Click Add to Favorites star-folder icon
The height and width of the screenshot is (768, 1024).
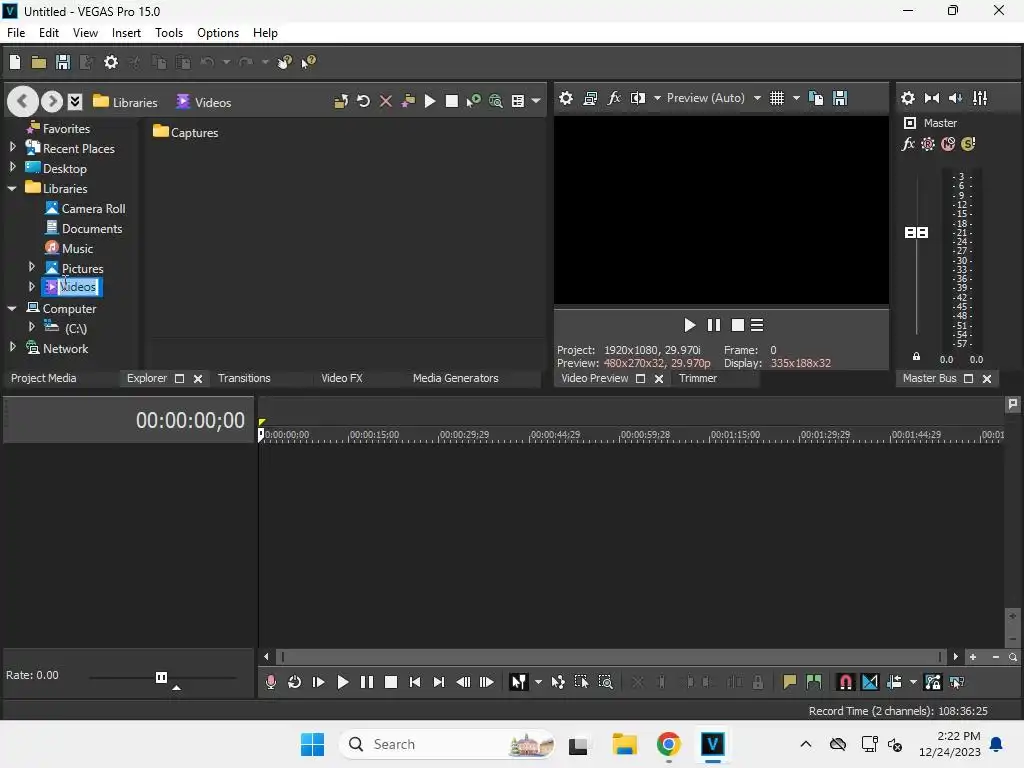[x=408, y=101]
